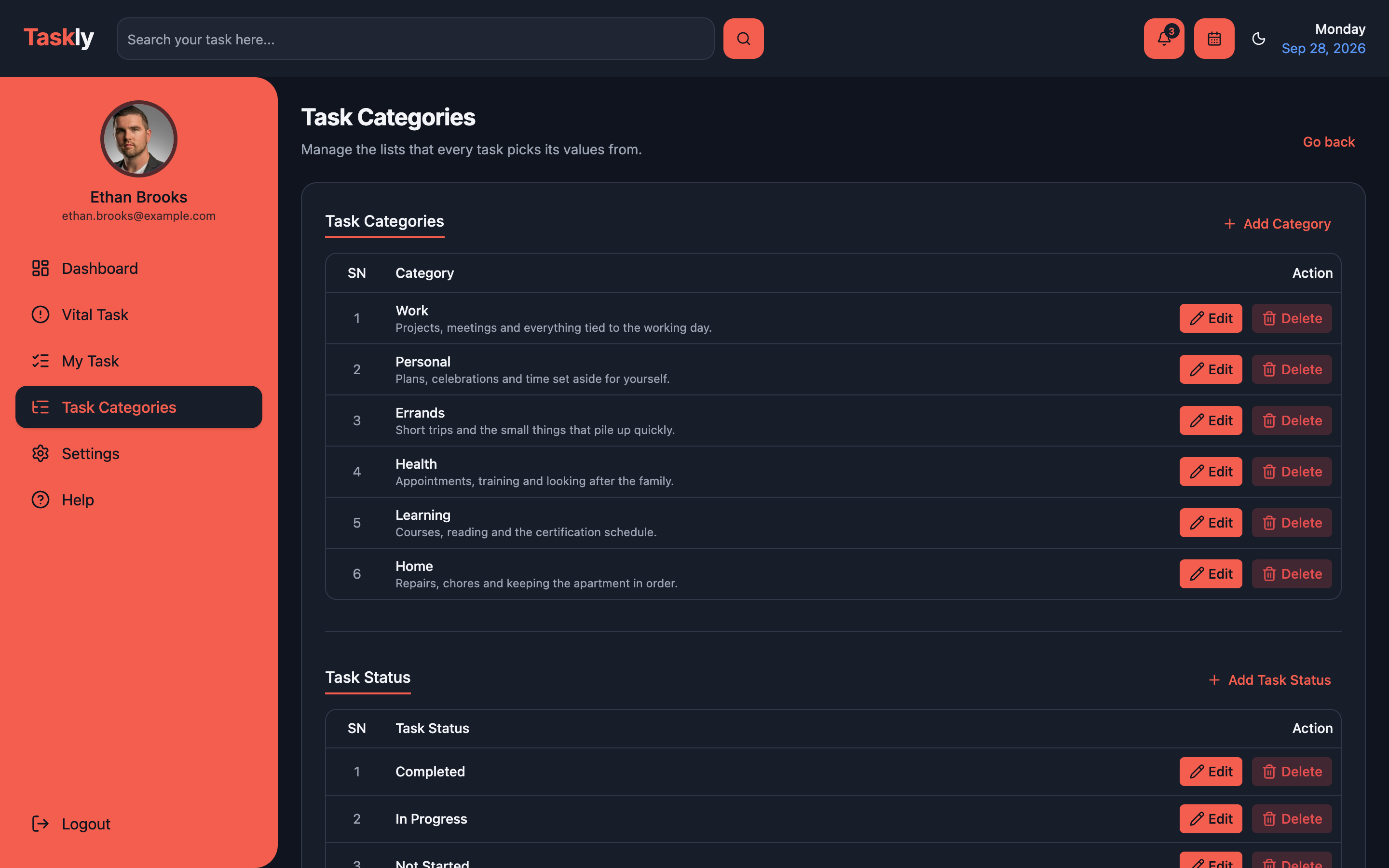The image size is (1389, 868).
Task: Edit the Home category
Action: [x=1211, y=573]
